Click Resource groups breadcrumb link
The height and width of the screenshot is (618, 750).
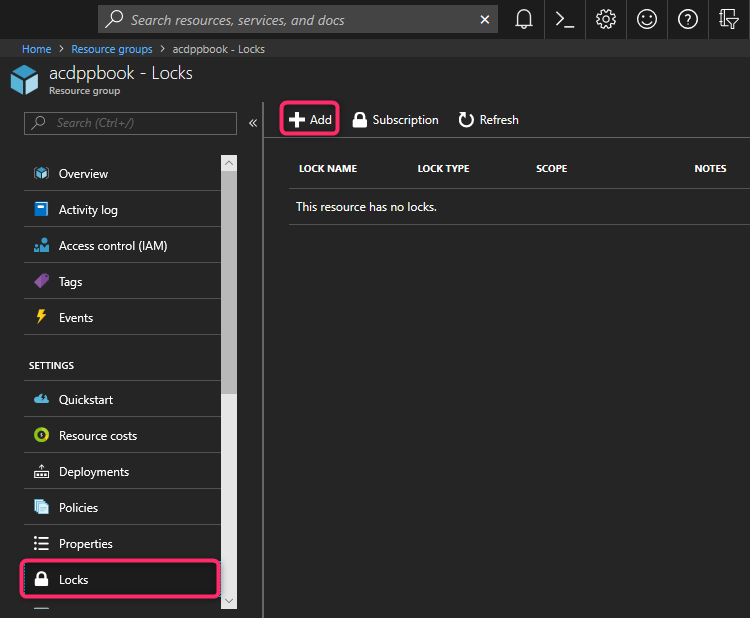click(x=110, y=49)
